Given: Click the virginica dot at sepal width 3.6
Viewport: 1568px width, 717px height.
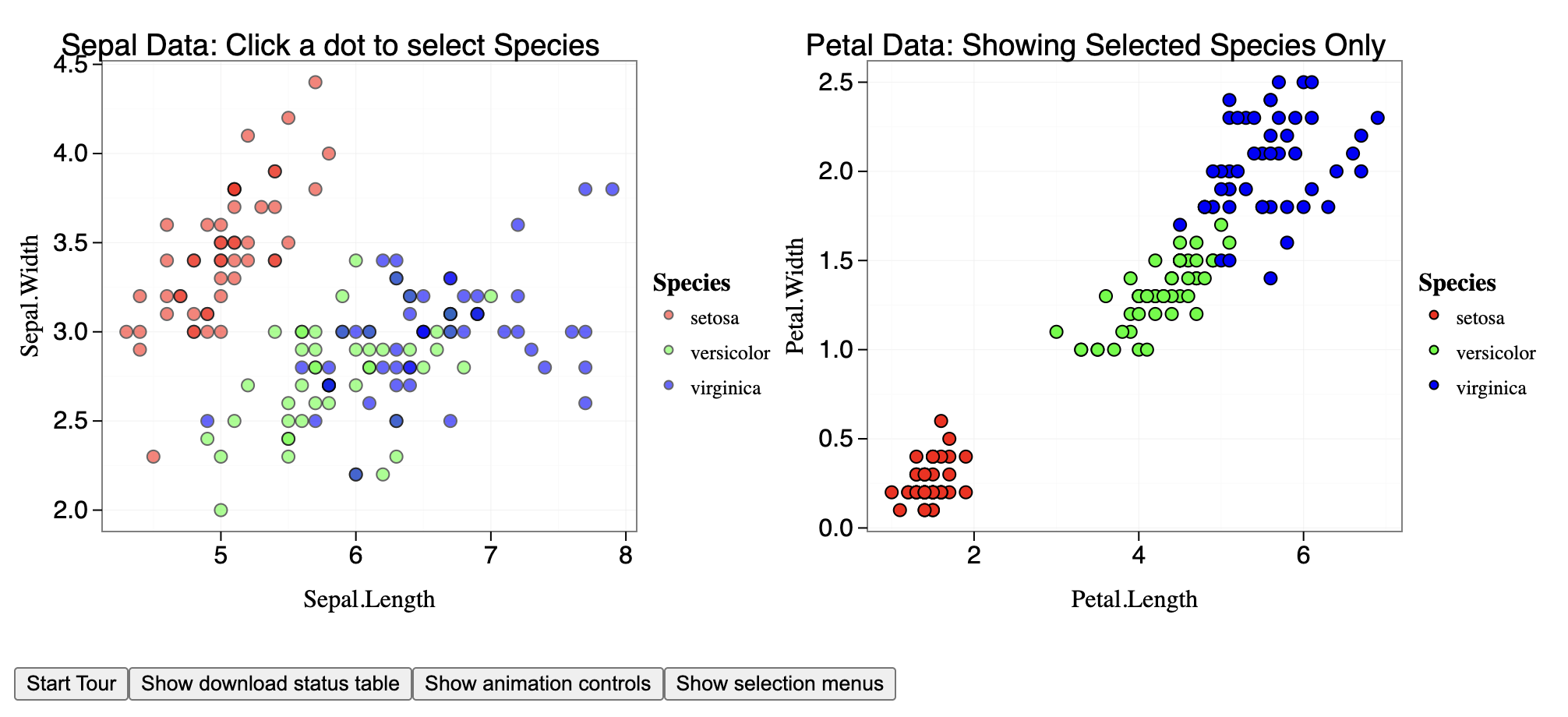Looking at the screenshot, I should click(517, 224).
